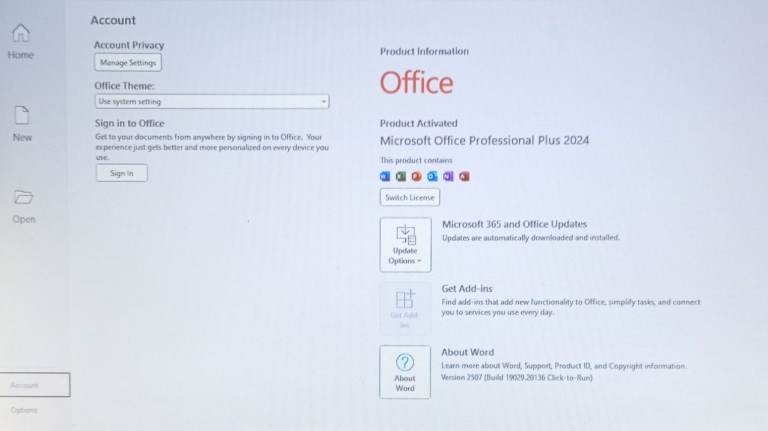Open the About Word dialog

(x=405, y=372)
